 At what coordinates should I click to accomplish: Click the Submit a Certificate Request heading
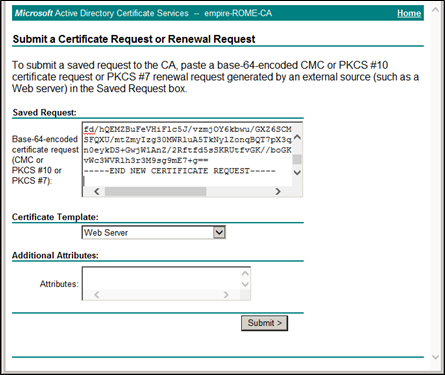click(134, 39)
